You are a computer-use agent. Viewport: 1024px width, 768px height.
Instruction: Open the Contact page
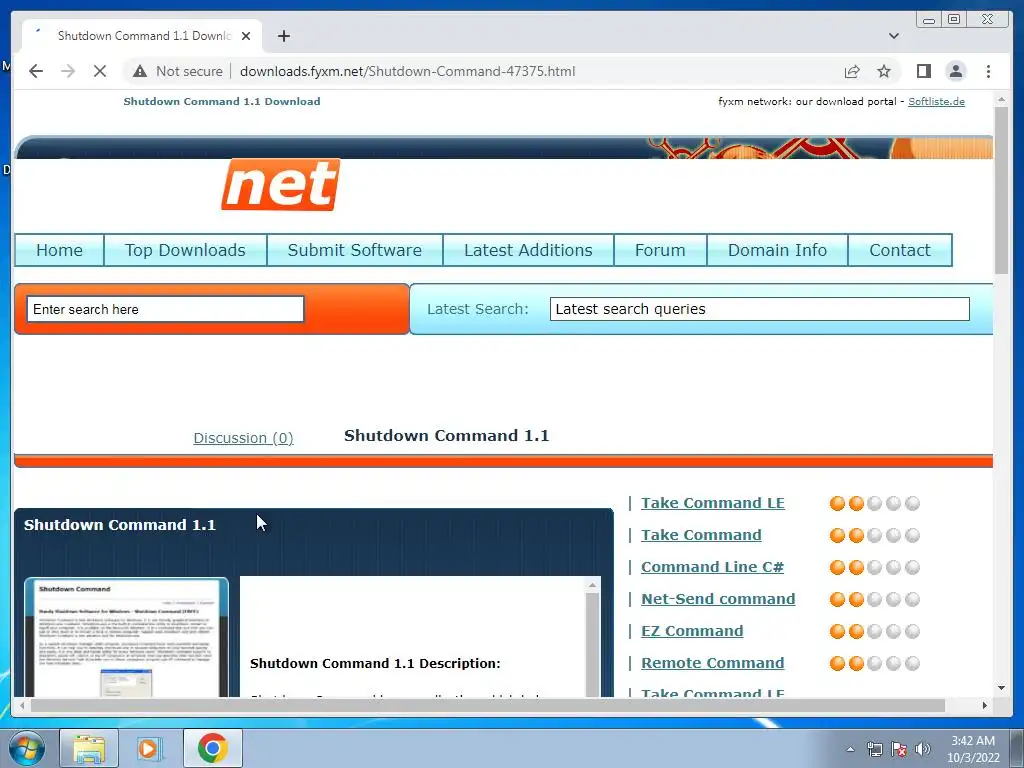tap(900, 250)
